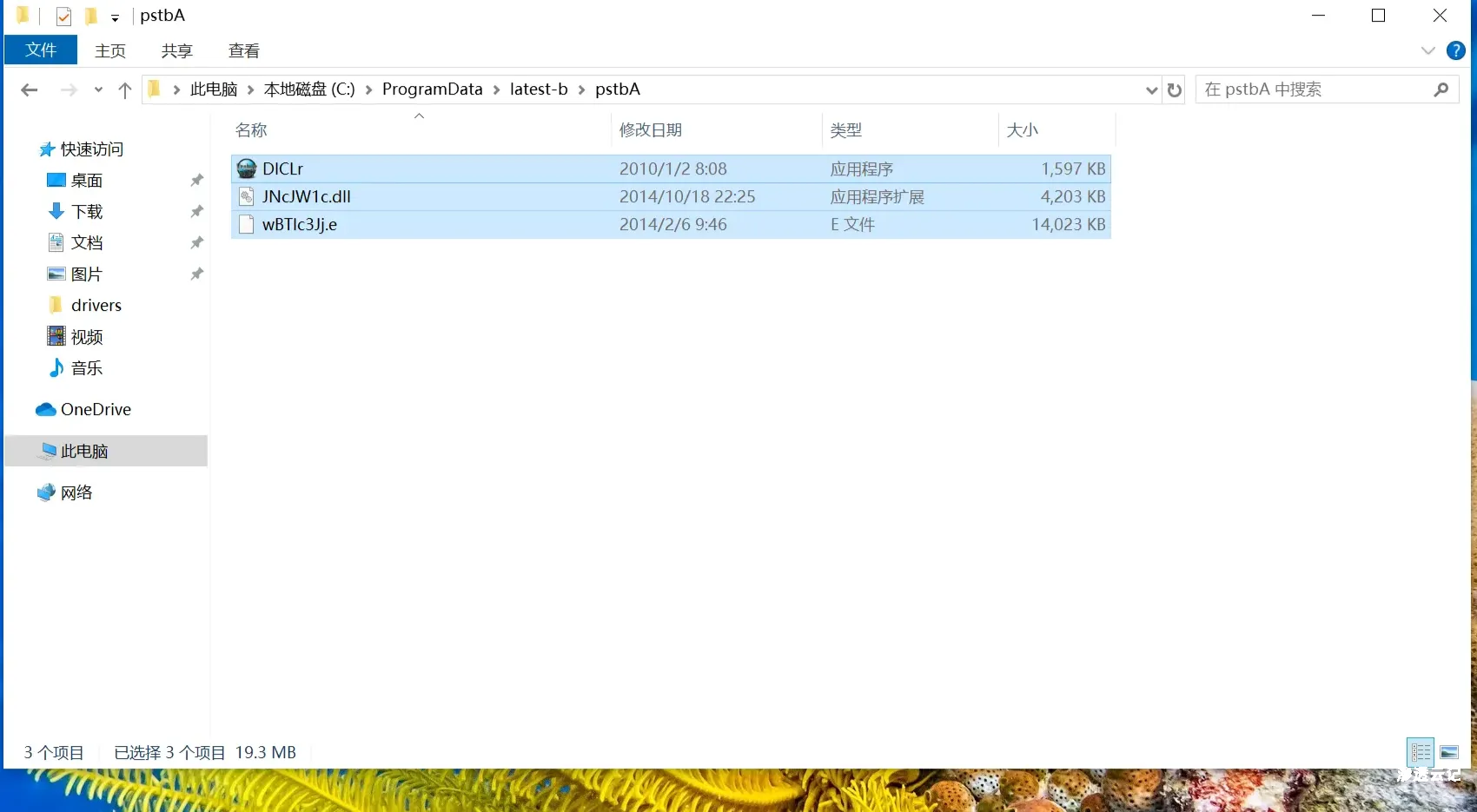Screen dimensions: 1477x812
Task: Open the 查看 ribbon tab
Action: click(243, 50)
